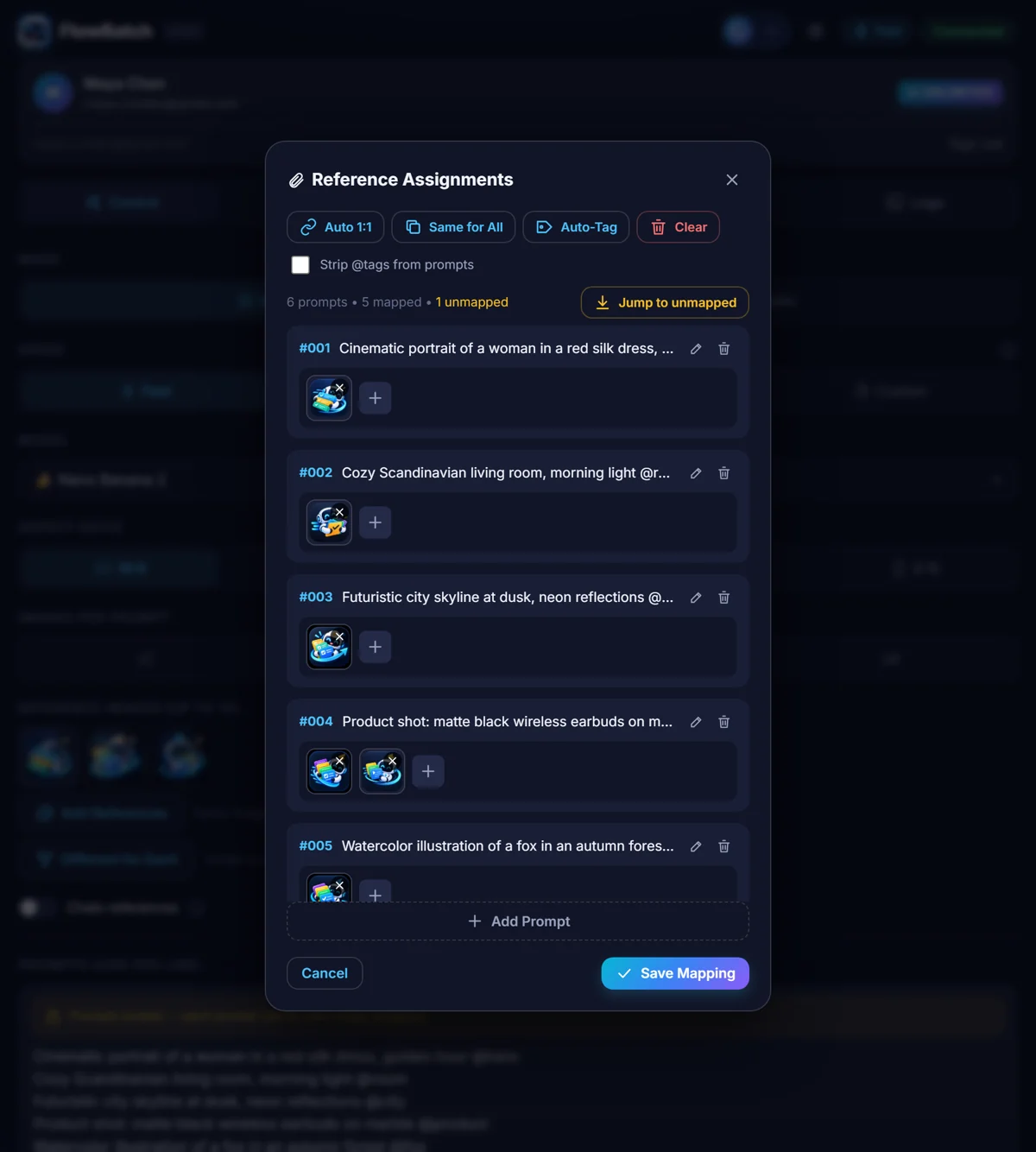Select the second reference thumbnail on prompt #004
The width and height of the screenshot is (1036, 1152).
coord(382,771)
